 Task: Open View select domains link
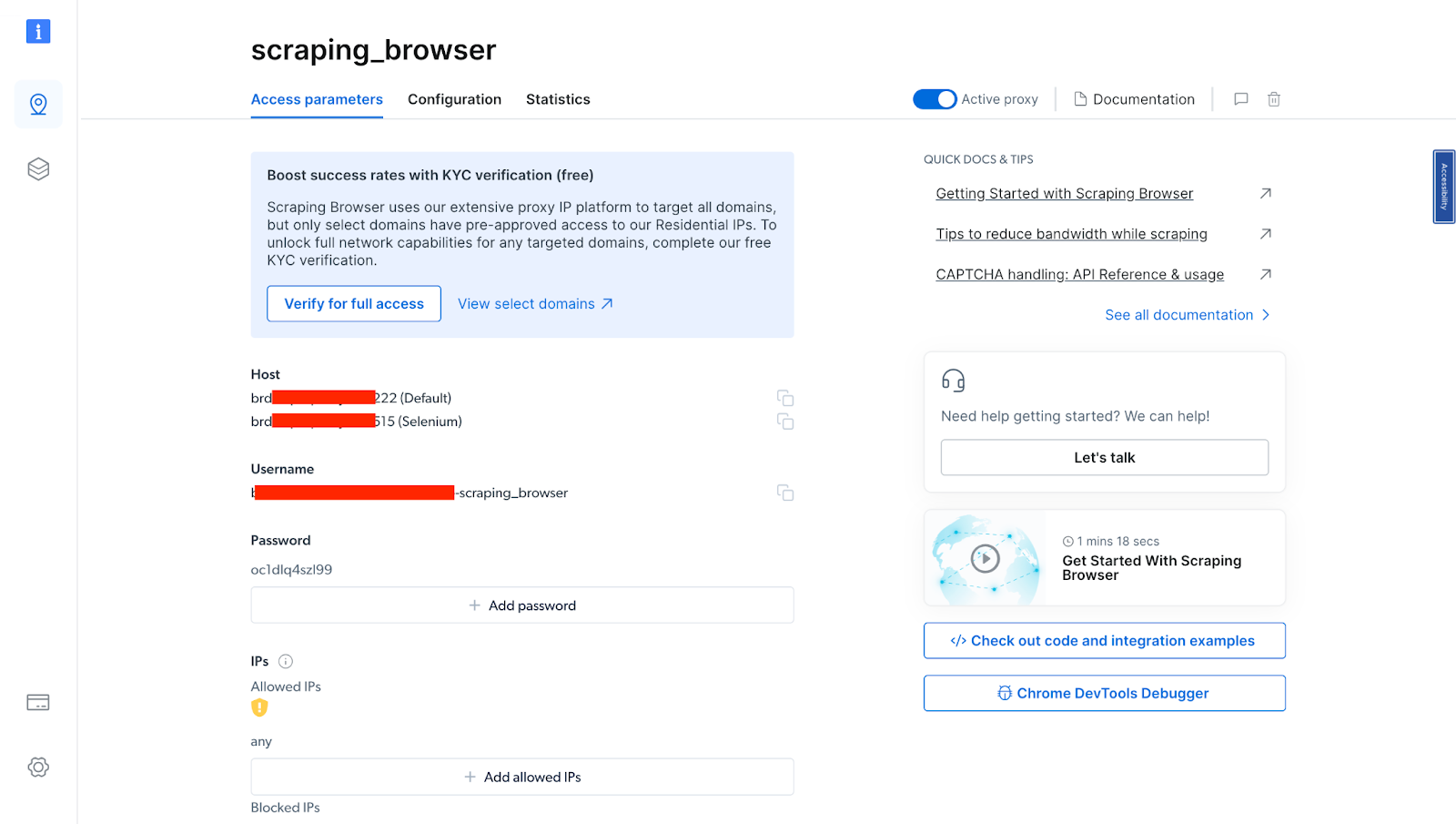[x=535, y=304]
